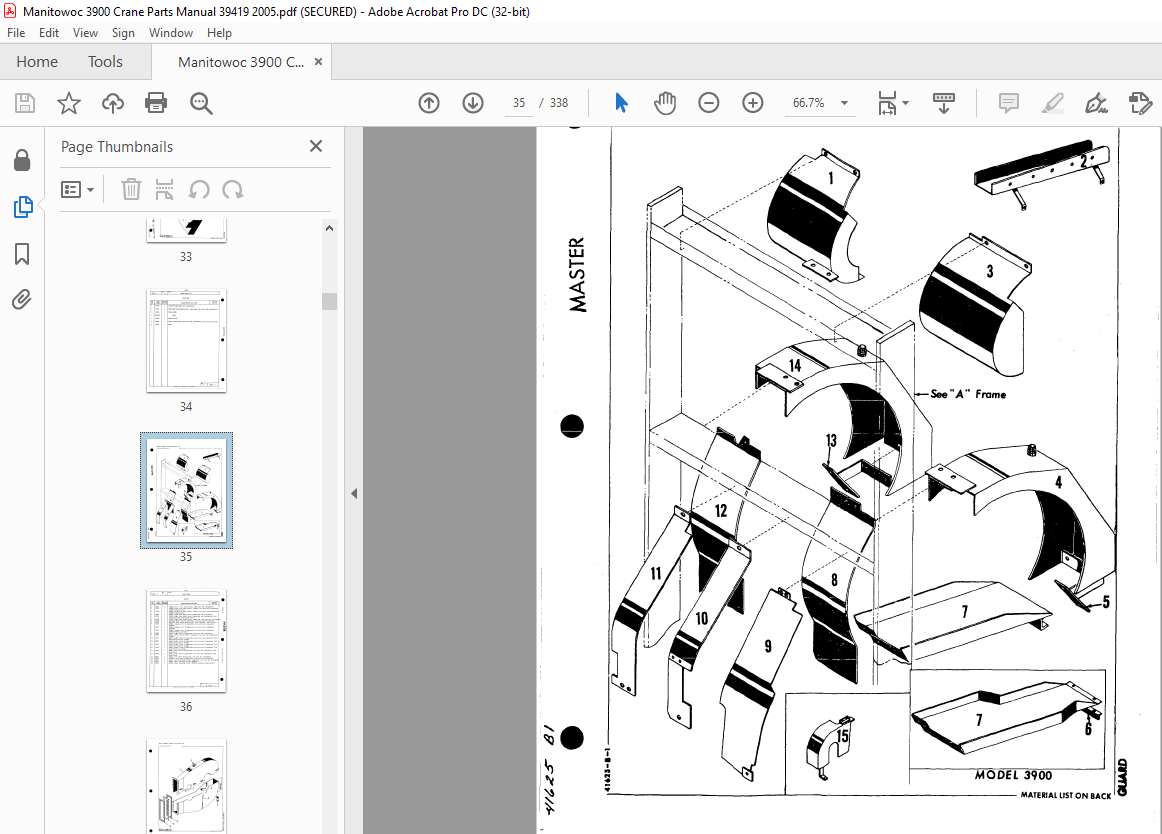Open the thumbnail options dropdown menu

coord(77,190)
